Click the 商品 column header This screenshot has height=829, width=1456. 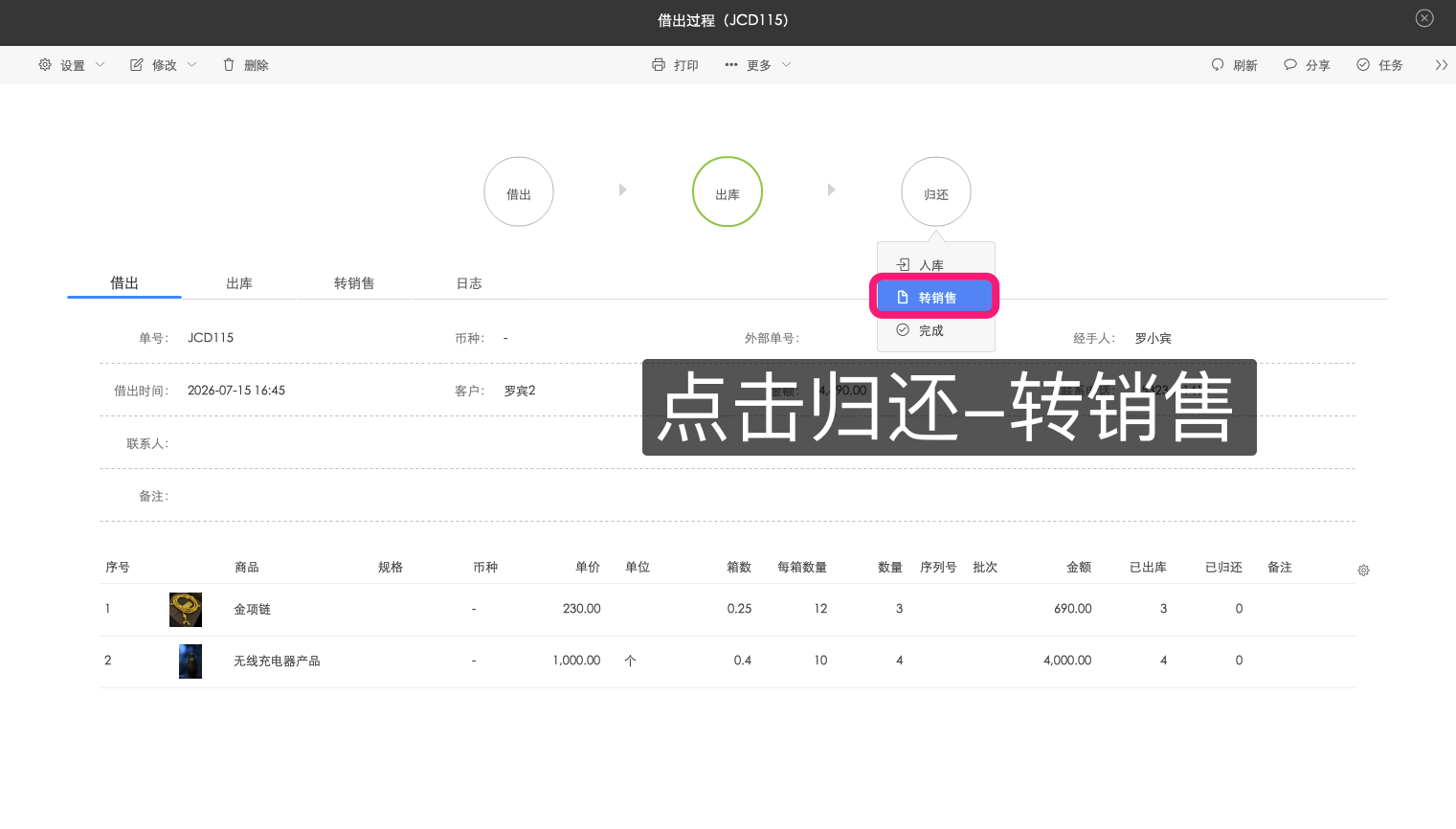[x=247, y=567]
